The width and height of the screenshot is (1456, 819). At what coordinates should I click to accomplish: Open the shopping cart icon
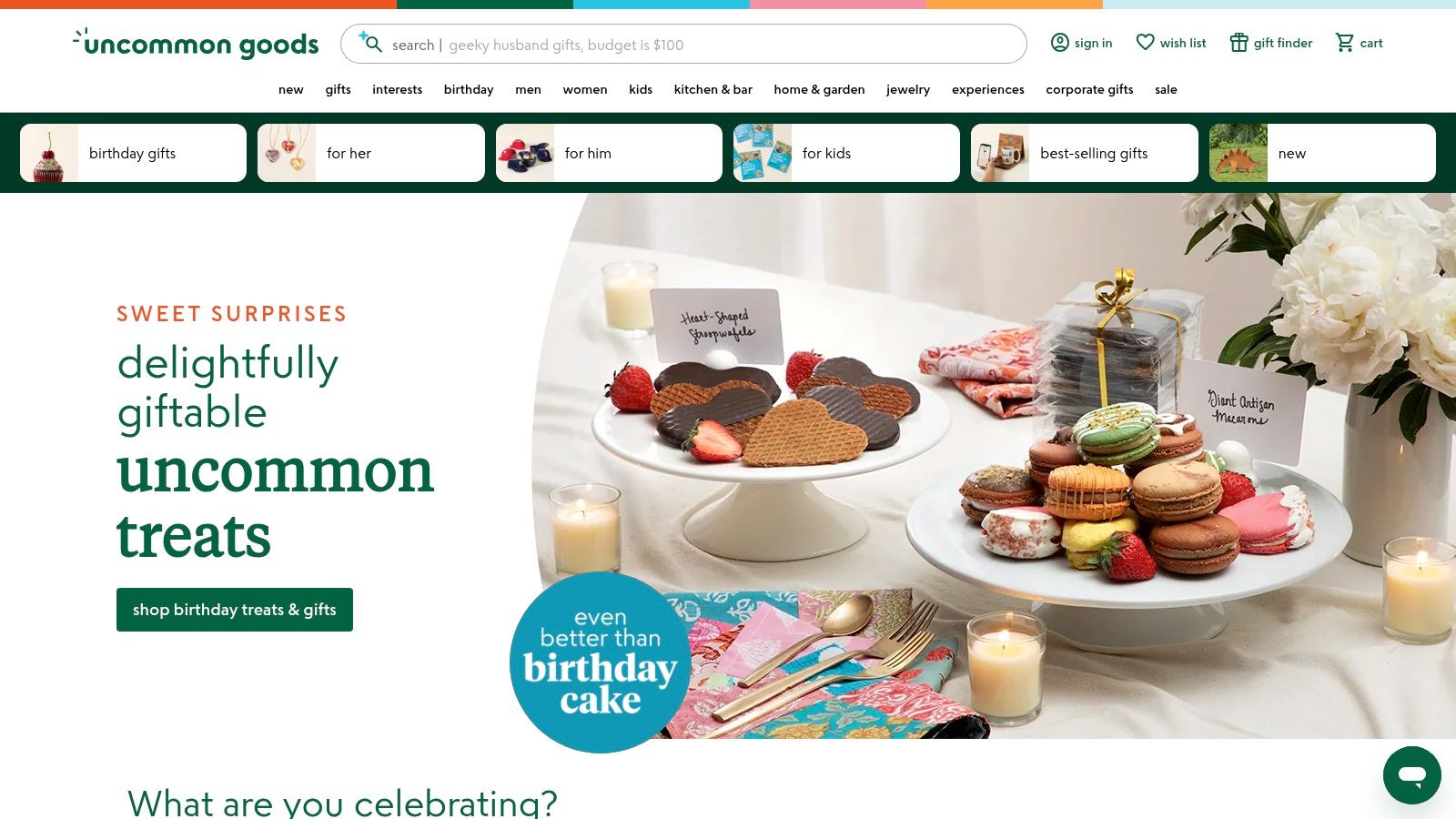1345,43
